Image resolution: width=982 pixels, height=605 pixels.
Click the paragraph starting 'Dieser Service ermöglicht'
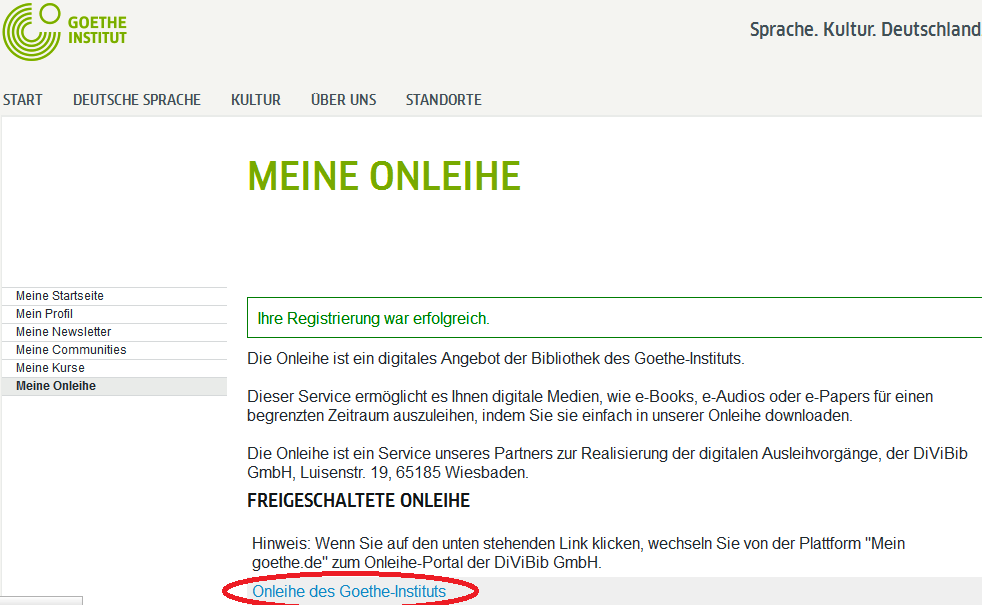(x=590, y=406)
